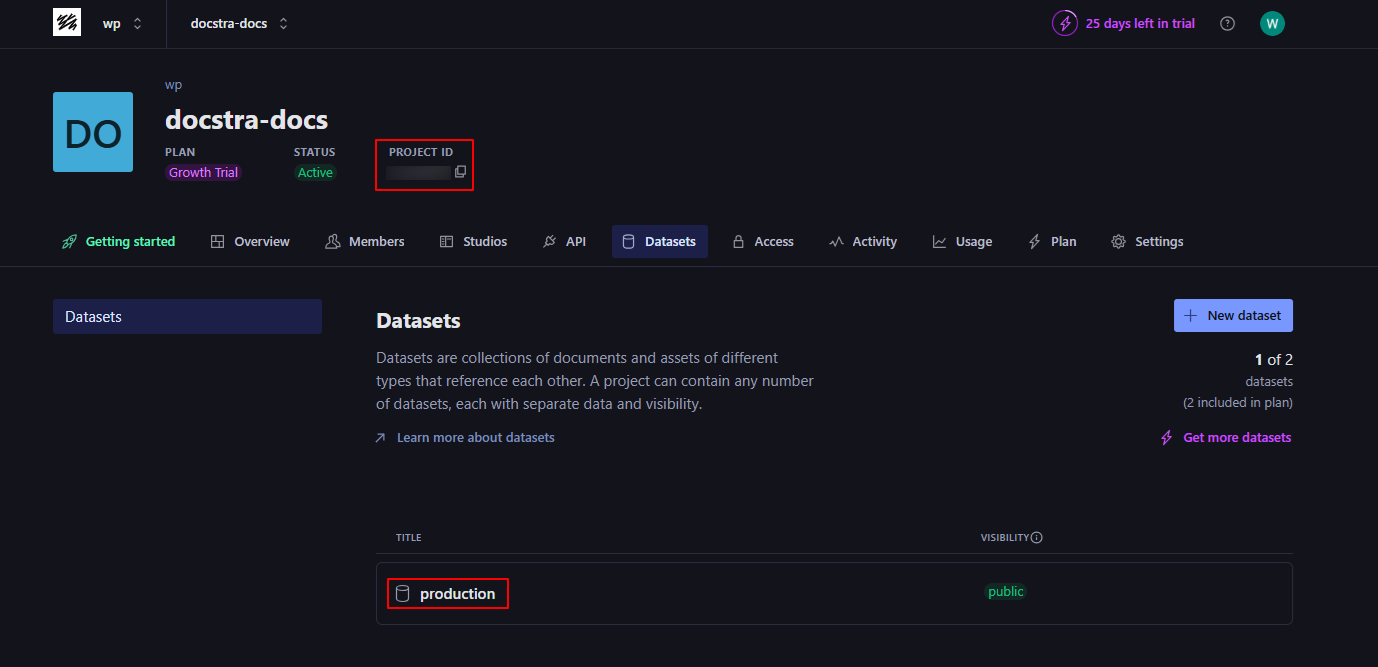Click Get more datasets link
This screenshot has width=1378, height=667.
[1236, 438]
